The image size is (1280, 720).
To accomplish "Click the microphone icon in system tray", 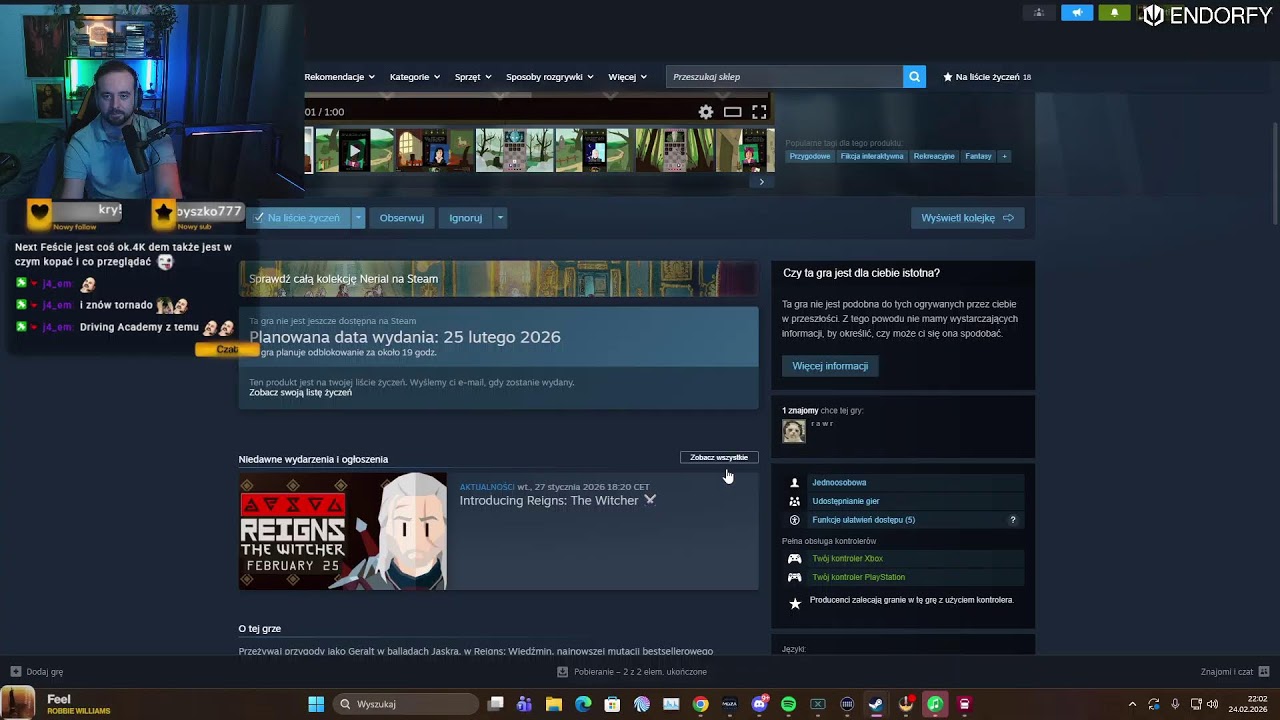I will pyautogui.click(x=1175, y=704).
